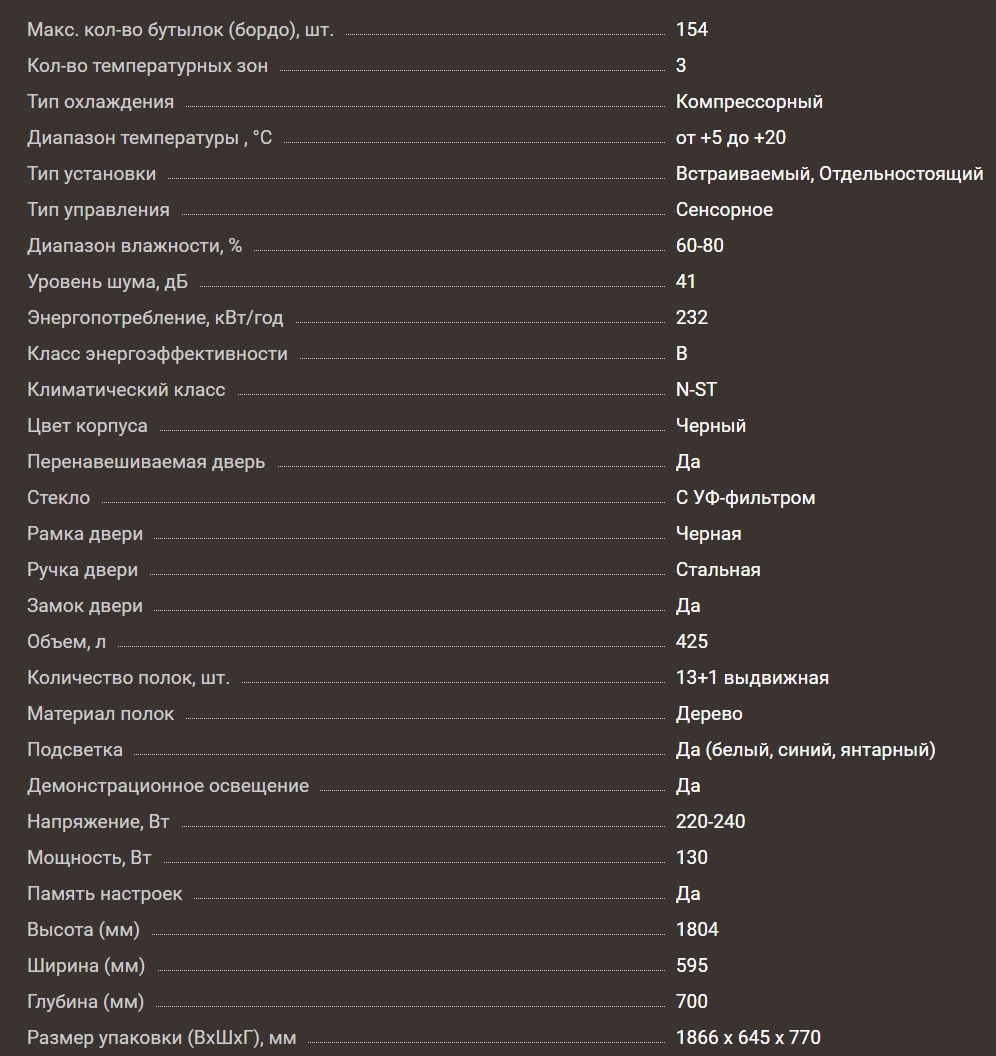The image size is (996, 1056).
Task: Click the climate class value 'N-ST'
Action: click(x=696, y=390)
